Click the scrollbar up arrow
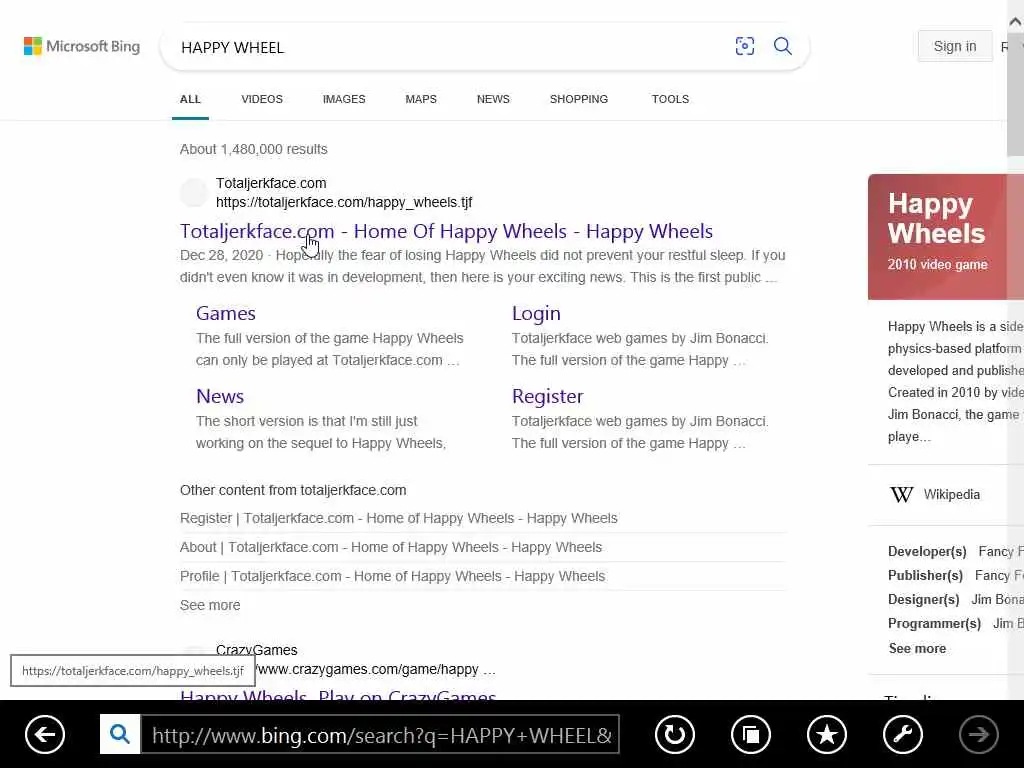 point(1016,22)
